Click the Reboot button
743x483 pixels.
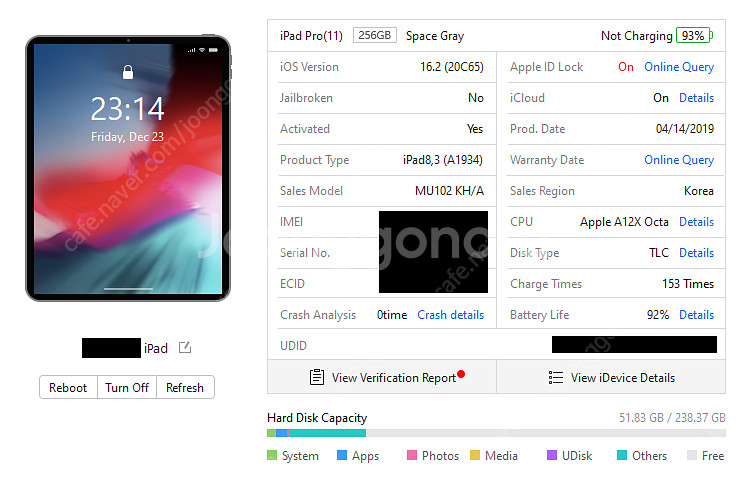(68, 387)
